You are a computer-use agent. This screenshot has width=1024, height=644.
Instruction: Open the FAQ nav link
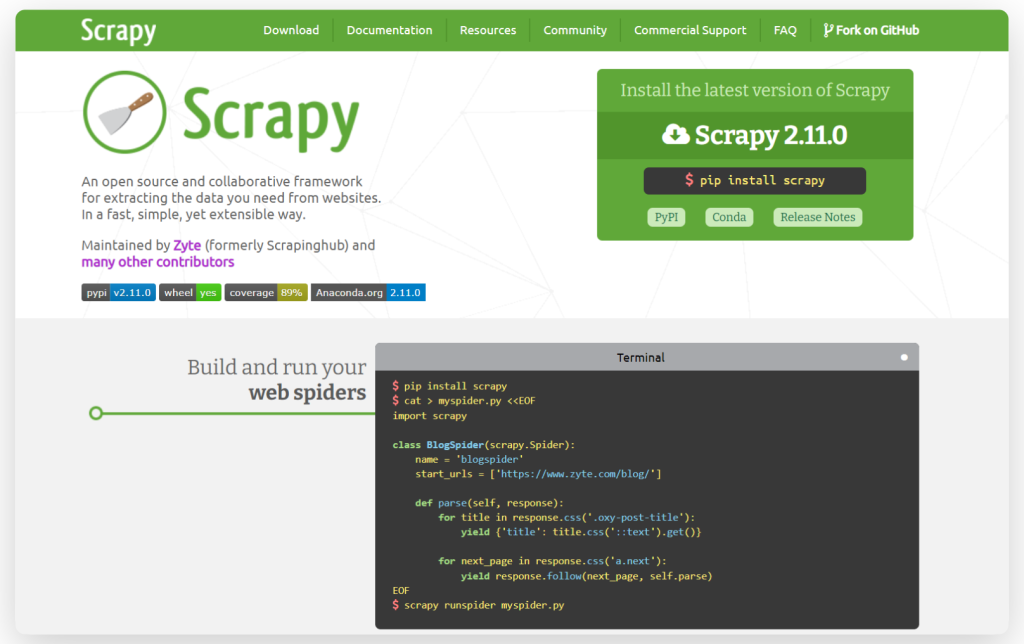[785, 30]
